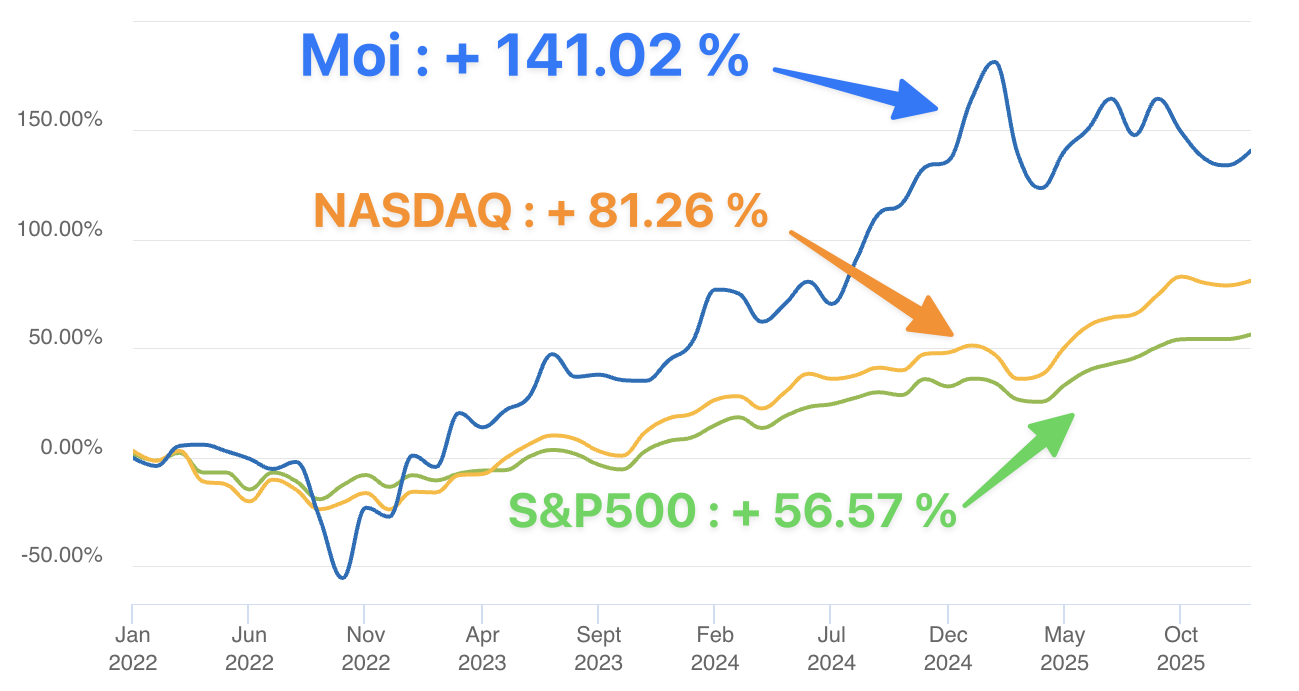This screenshot has width=1299, height=691.
Task: Select the Jan 2022 x-axis tick label
Action: click(x=133, y=648)
